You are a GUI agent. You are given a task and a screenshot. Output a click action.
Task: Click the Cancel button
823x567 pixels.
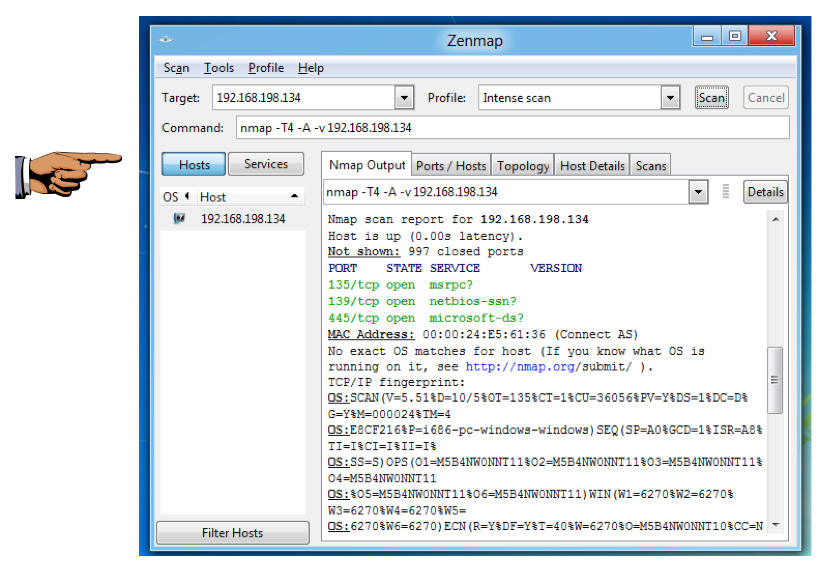point(766,98)
